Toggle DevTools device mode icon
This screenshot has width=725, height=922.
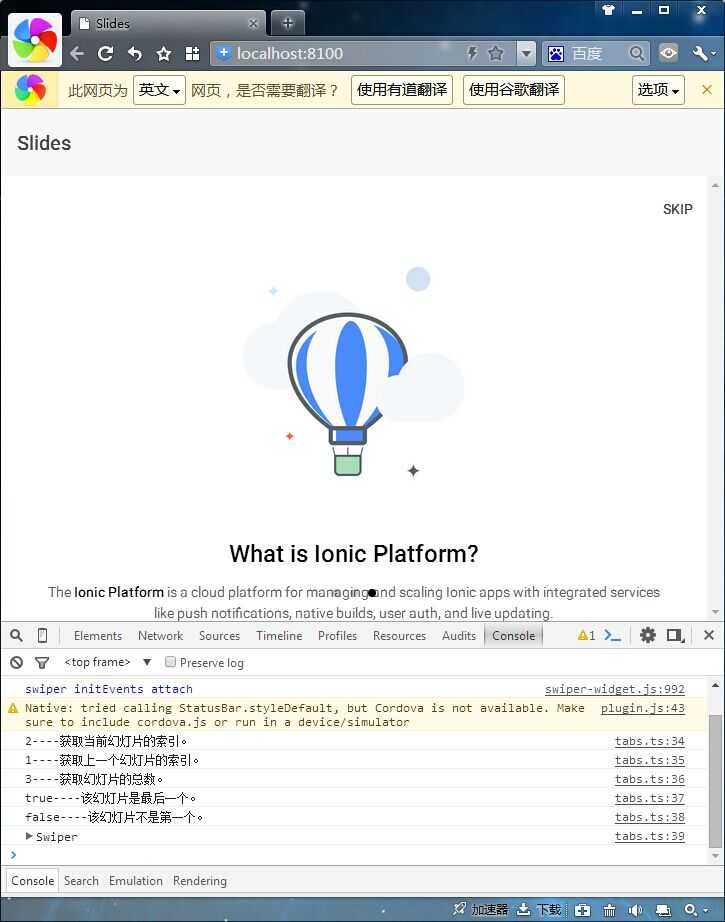(x=42, y=635)
